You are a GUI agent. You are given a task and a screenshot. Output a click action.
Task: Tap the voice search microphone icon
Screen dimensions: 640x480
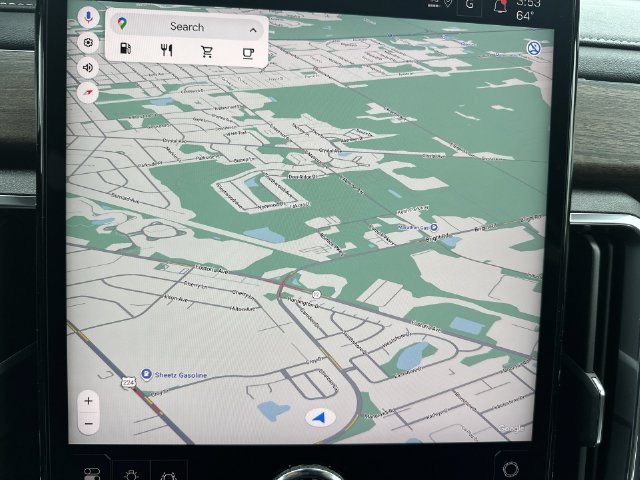coord(88,18)
